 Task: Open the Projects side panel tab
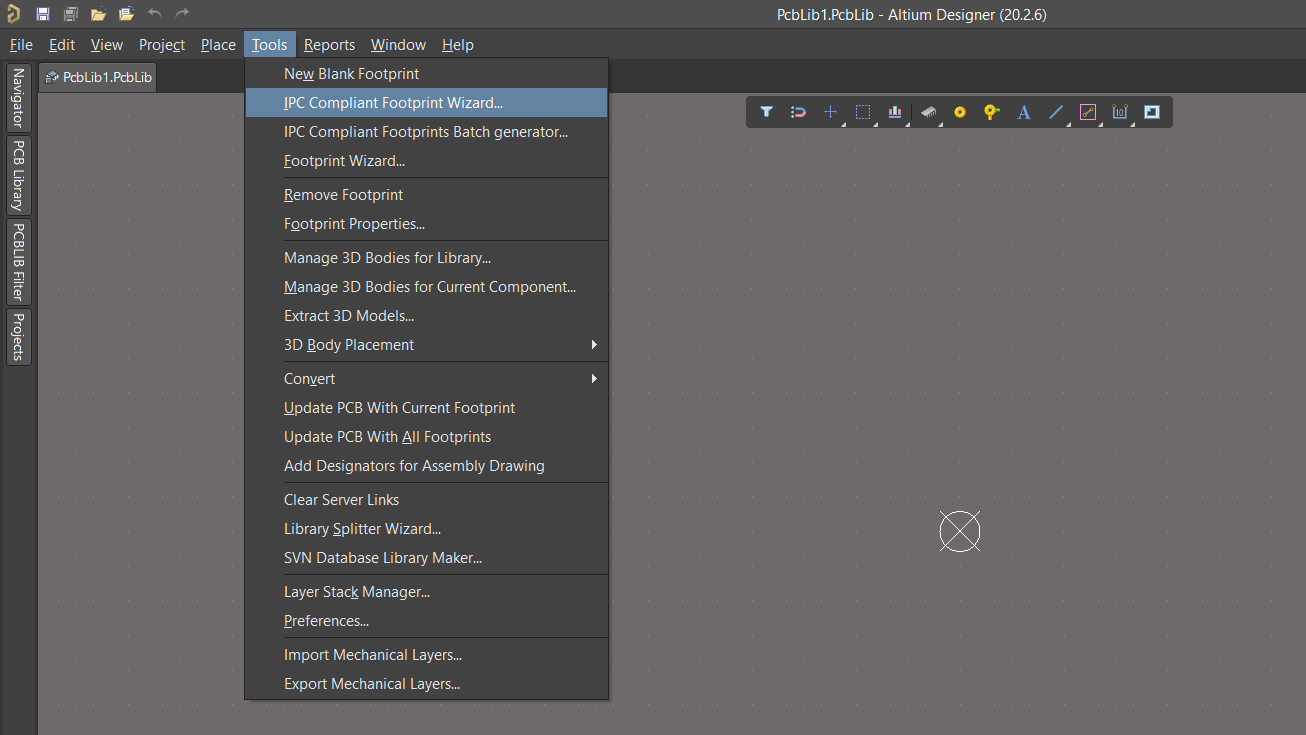(18, 337)
